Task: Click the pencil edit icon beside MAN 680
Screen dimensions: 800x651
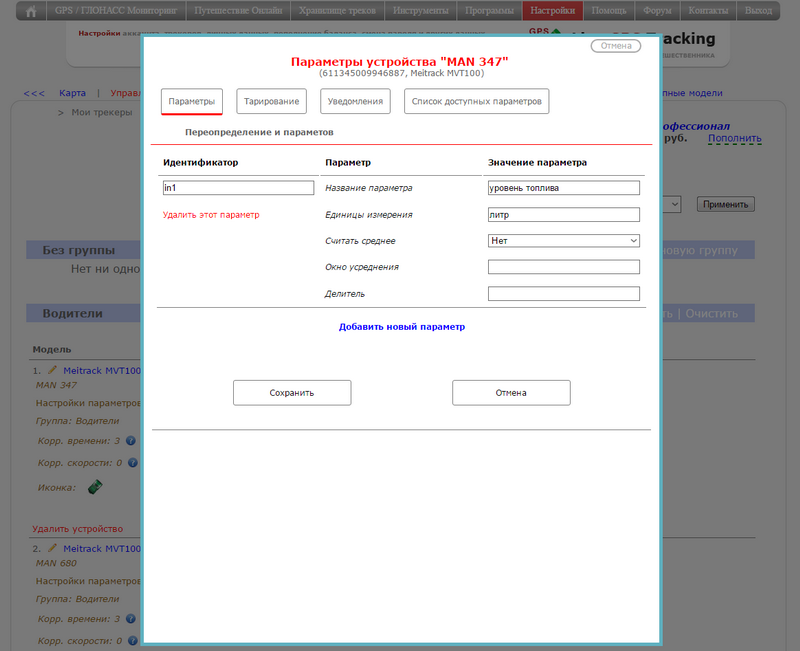Action: (53, 549)
